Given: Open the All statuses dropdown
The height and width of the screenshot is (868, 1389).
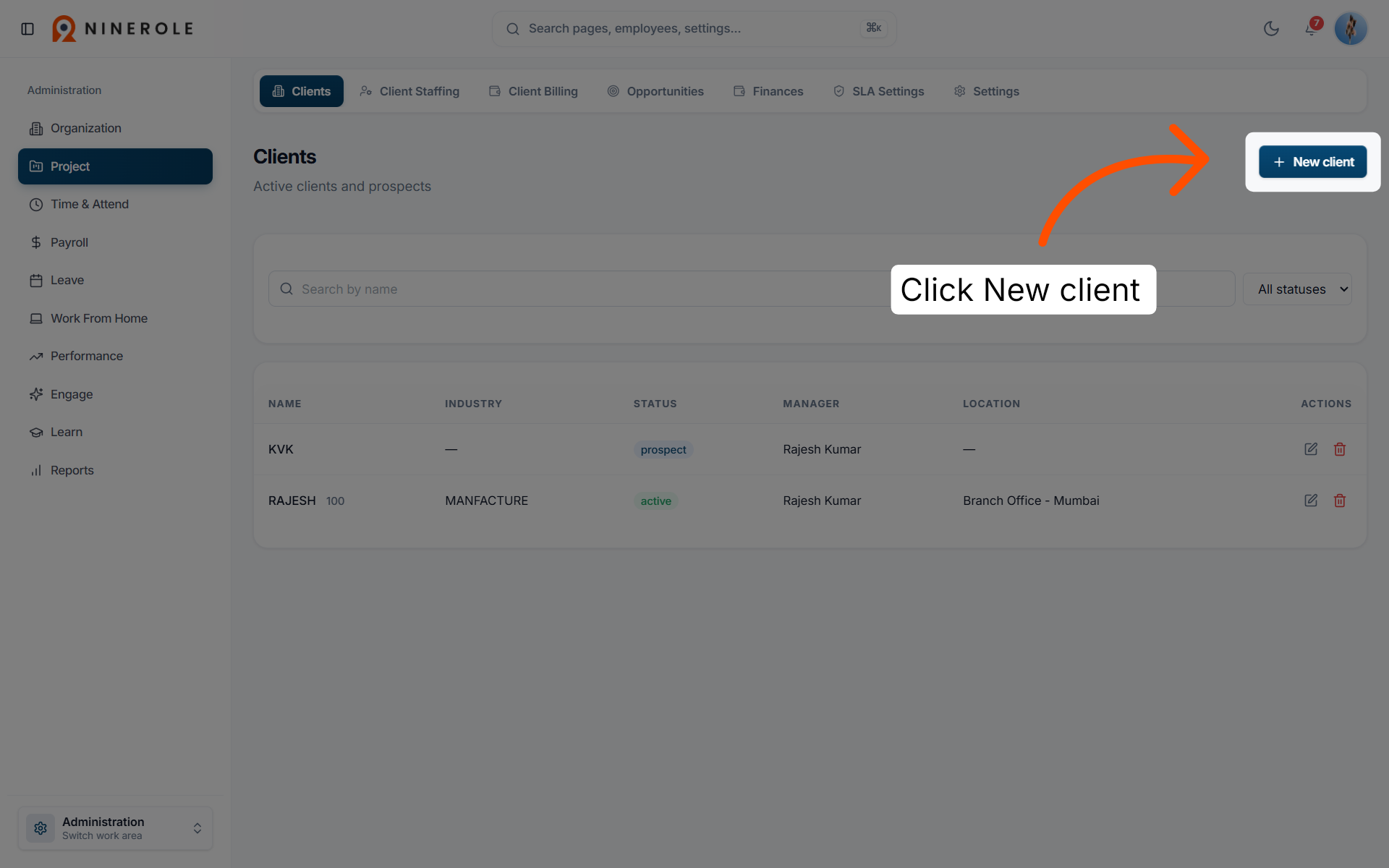Looking at the screenshot, I should point(1297,289).
